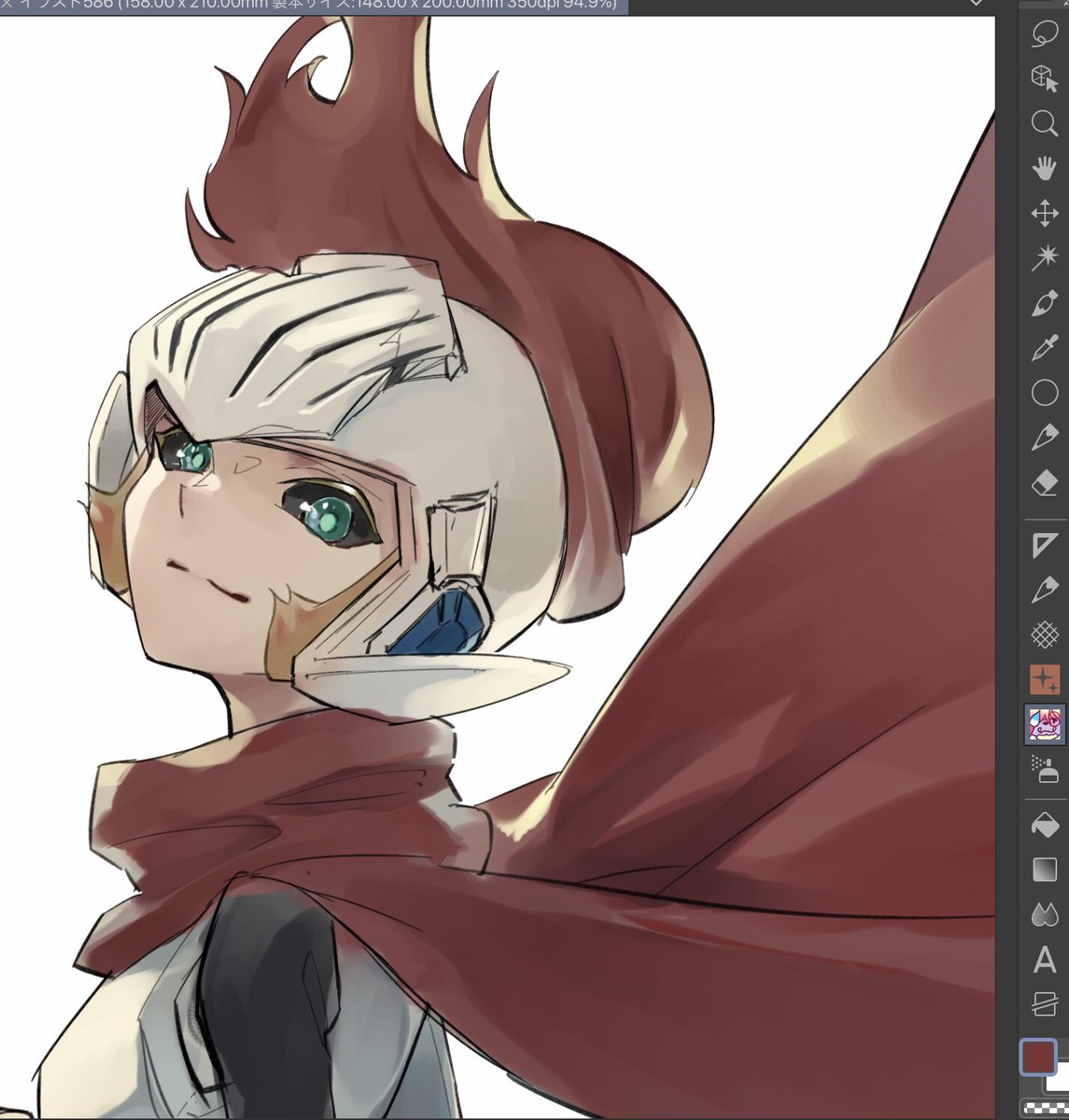The image size is (1069, 1120).
Task: Click the custom character-face tool icon
Action: click(1044, 724)
